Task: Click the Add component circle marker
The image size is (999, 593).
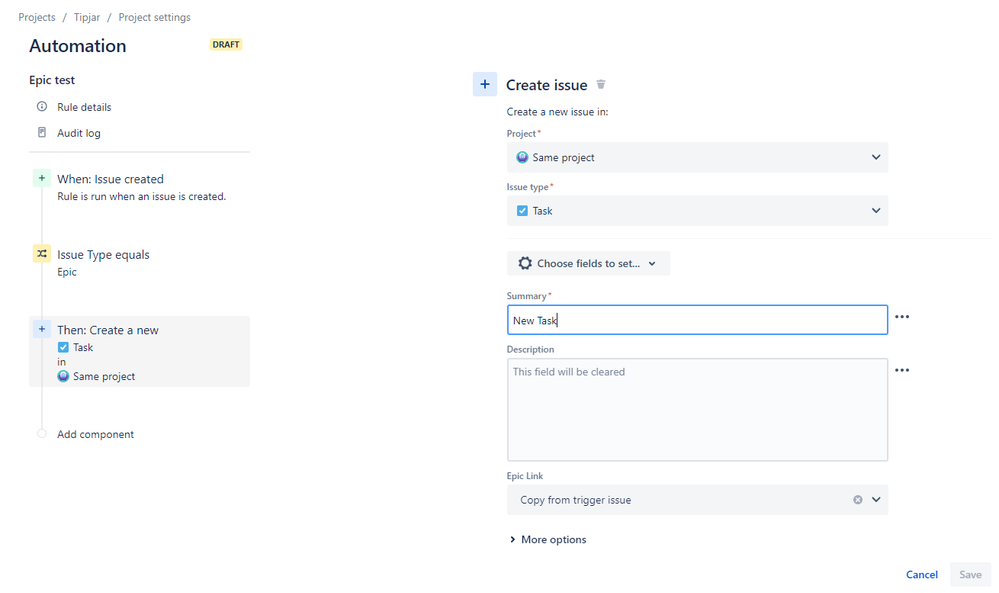Action: pos(41,434)
